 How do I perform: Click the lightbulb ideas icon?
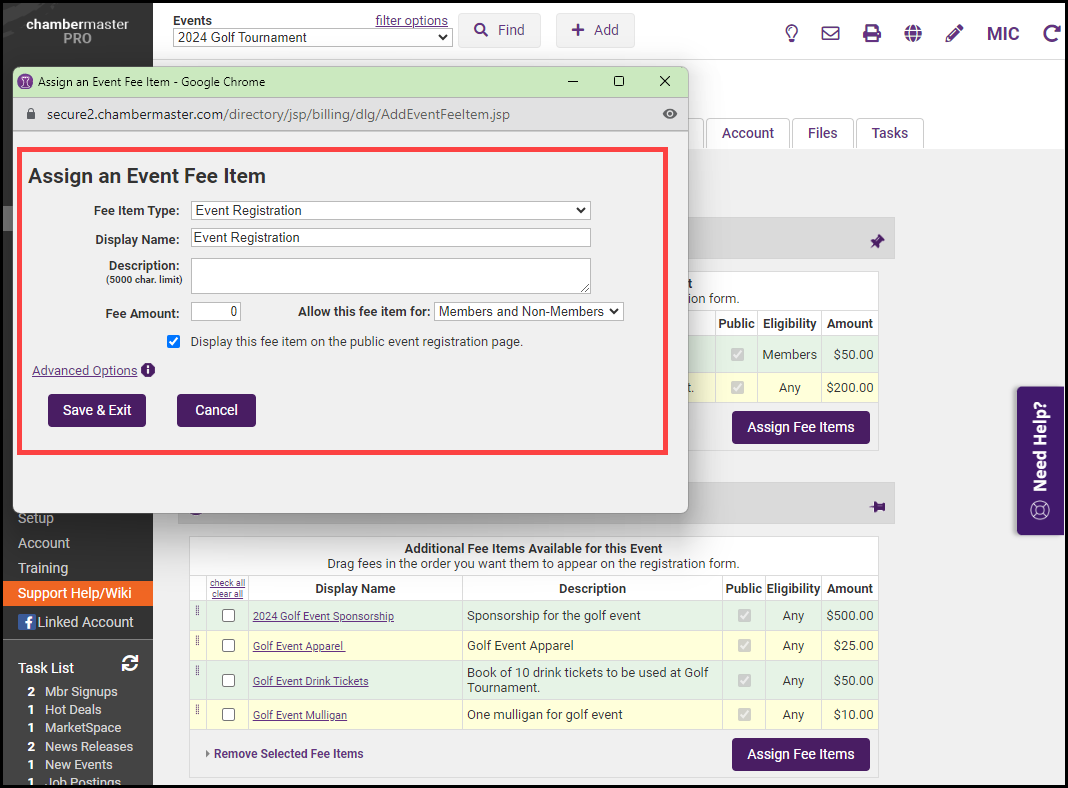791,33
